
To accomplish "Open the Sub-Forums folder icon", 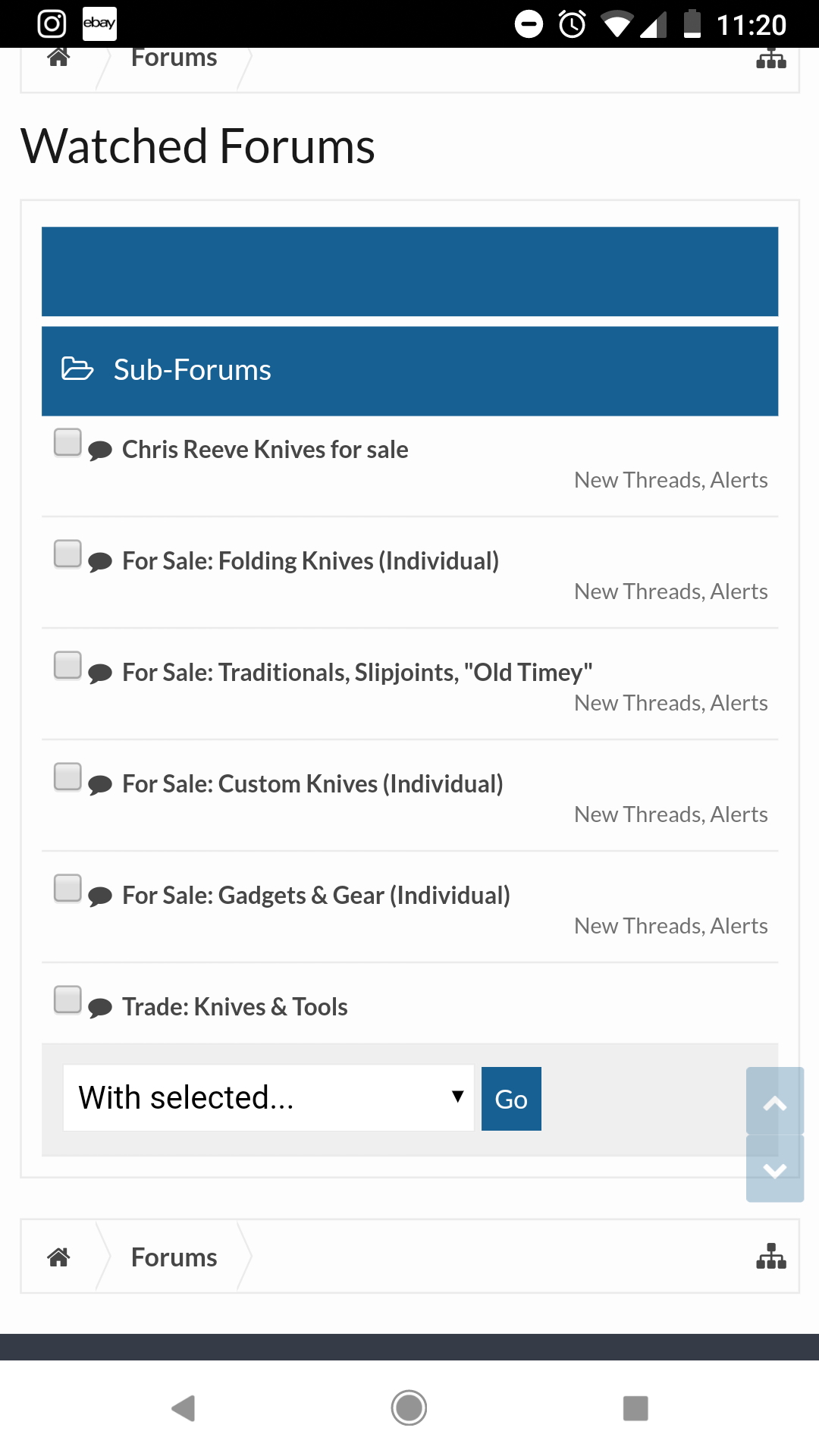I will click(x=77, y=369).
